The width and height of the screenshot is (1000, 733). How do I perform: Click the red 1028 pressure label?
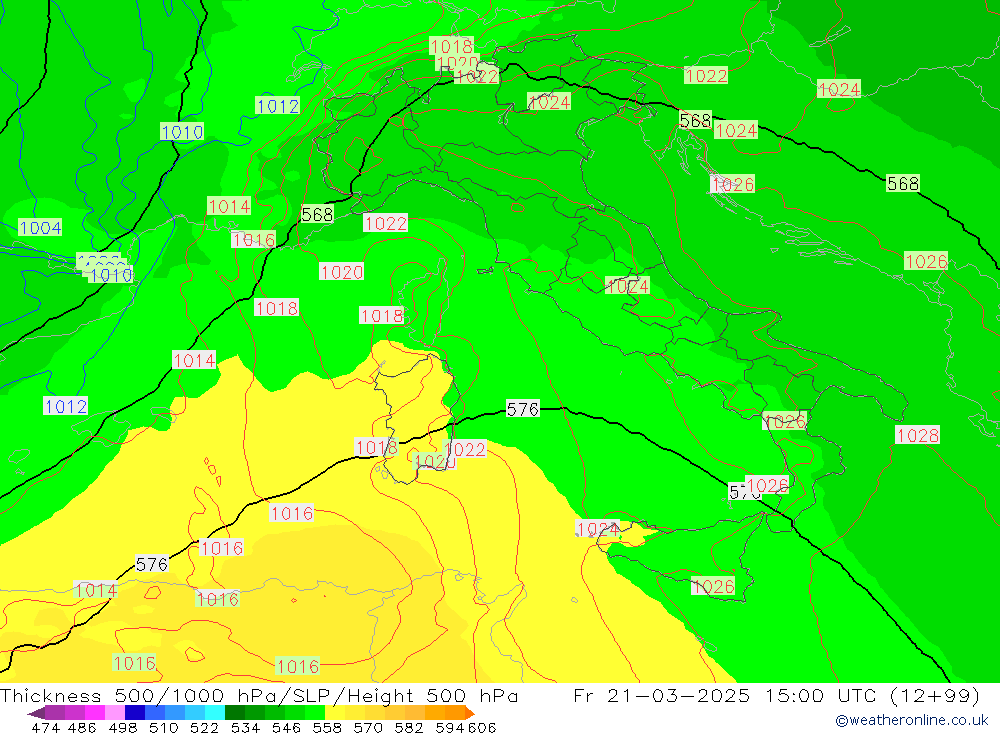click(917, 435)
